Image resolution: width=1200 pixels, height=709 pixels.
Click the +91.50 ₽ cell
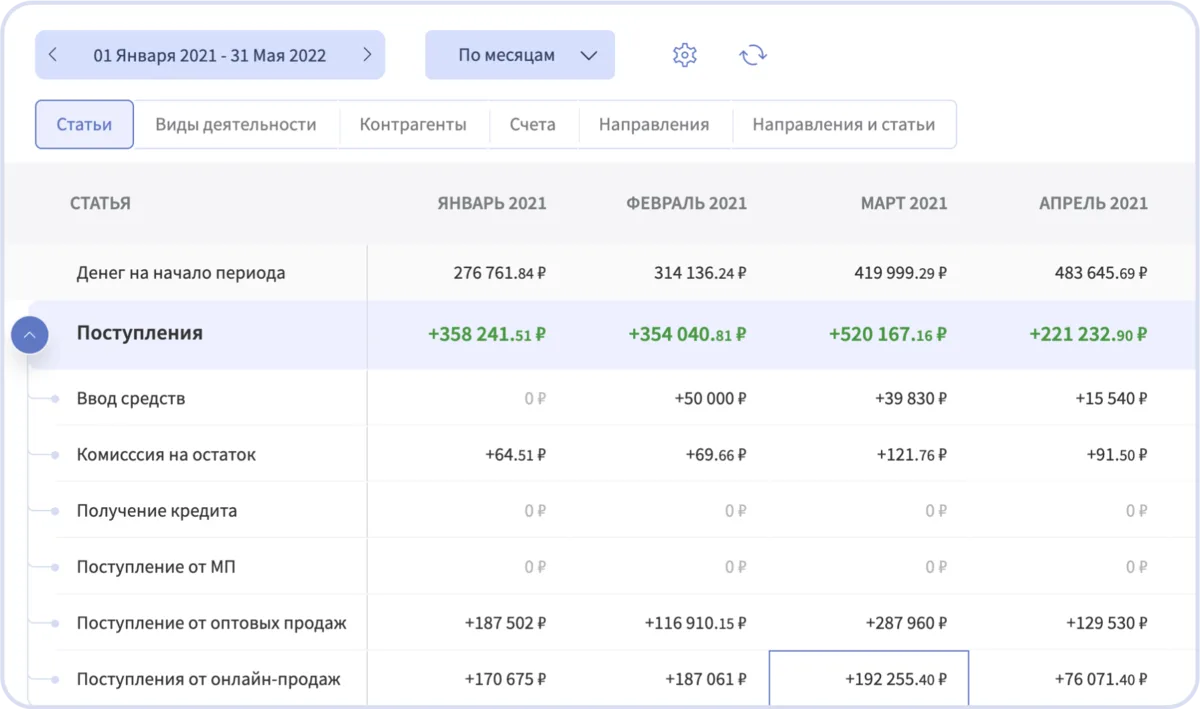(1116, 454)
